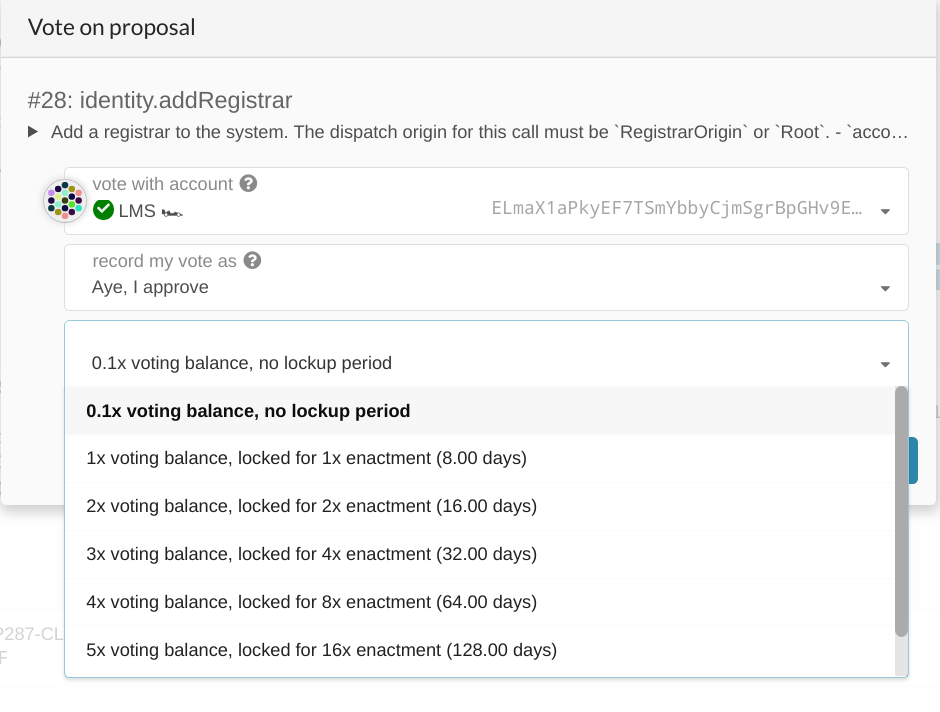The image size is (940, 712).
Task: Click the LMS account name
Action: pos(136,211)
